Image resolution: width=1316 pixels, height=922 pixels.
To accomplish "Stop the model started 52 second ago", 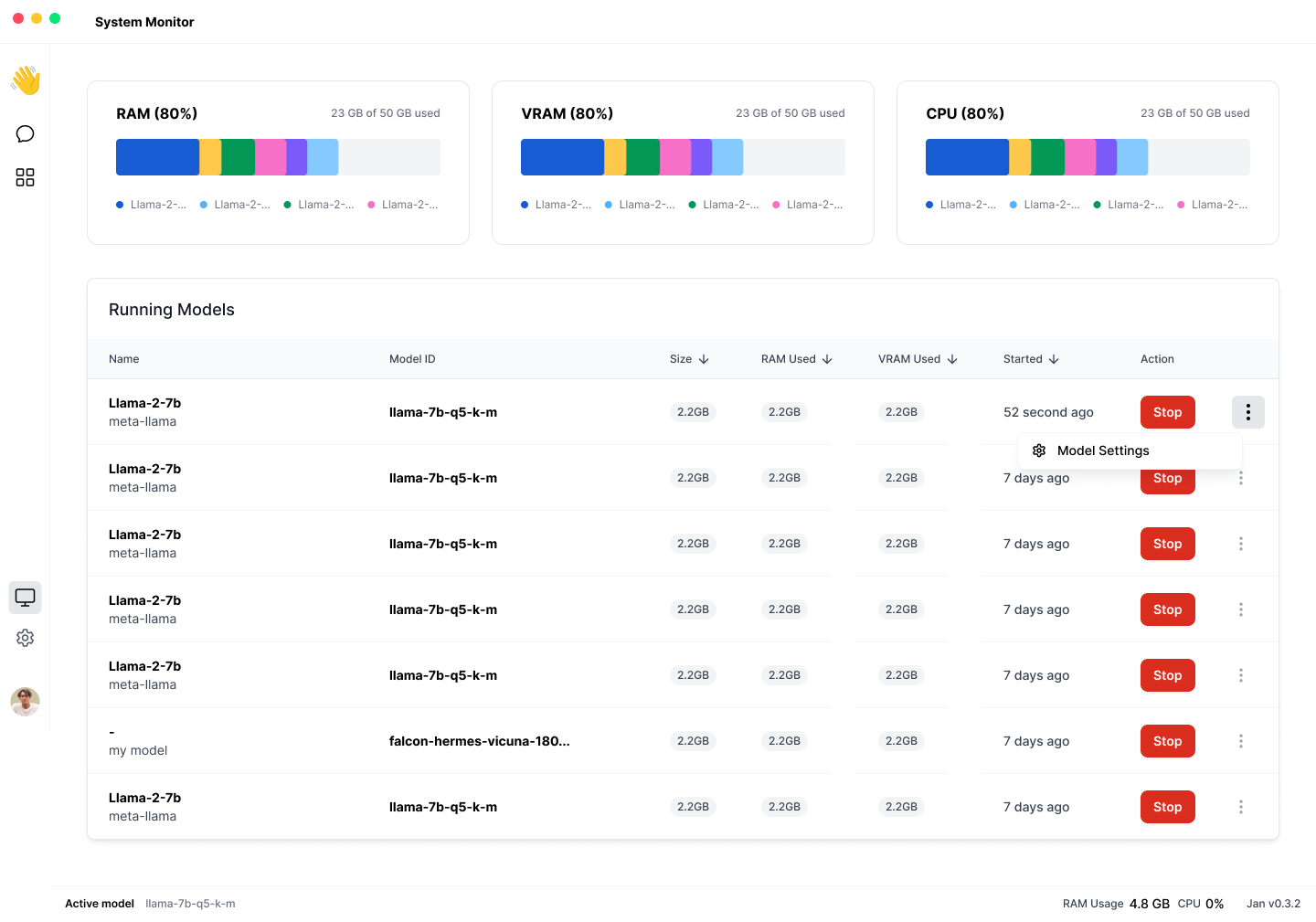I will pyautogui.click(x=1167, y=412).
